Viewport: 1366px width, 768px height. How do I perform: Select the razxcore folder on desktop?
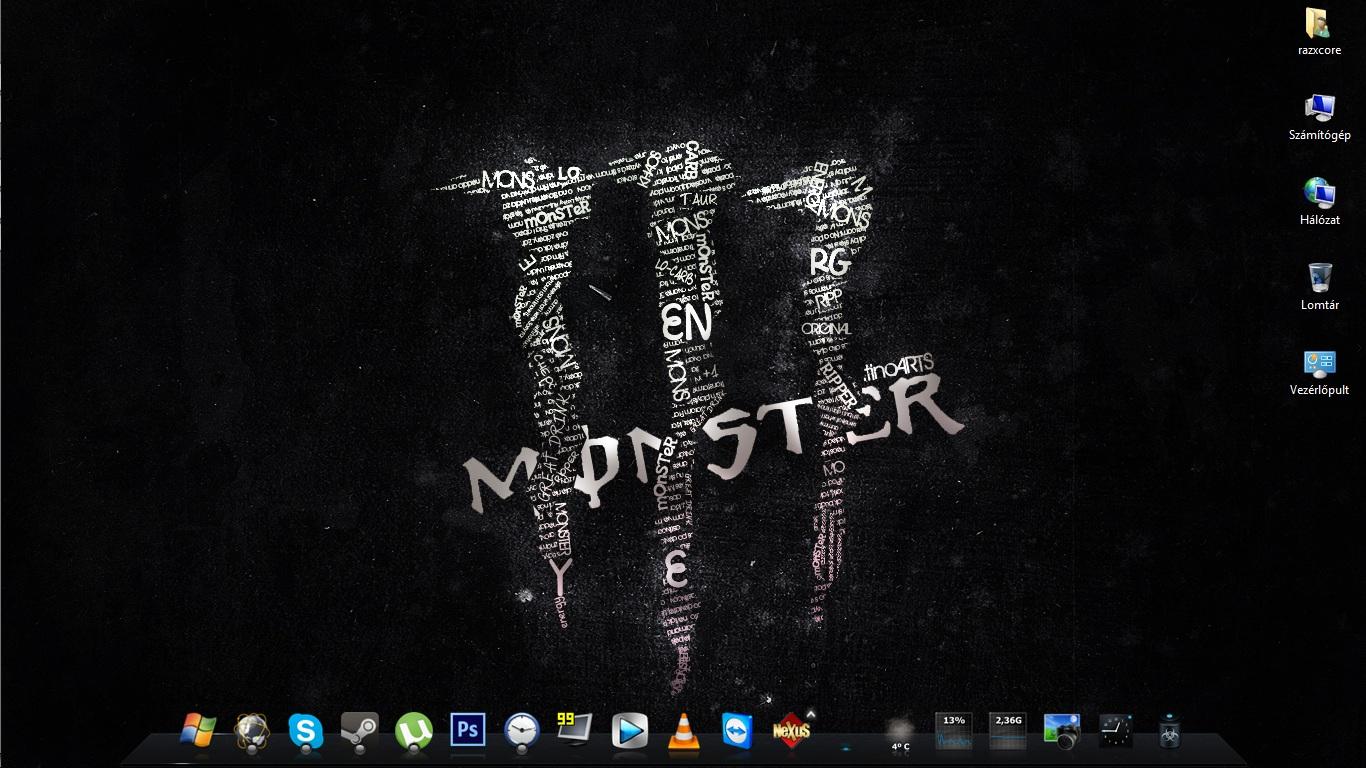click(1319, 30)
